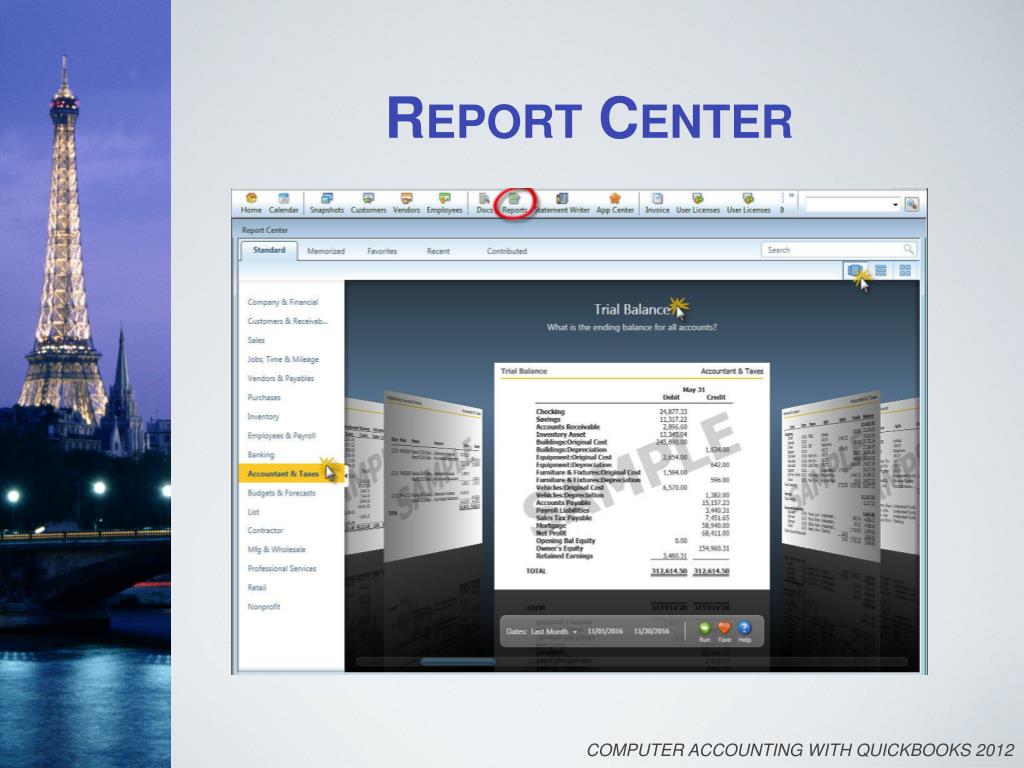Image resolution: width=1024 pixels, height=768 pixels.
Task: Switch to the Recent tab
Action: pos(438,251)
